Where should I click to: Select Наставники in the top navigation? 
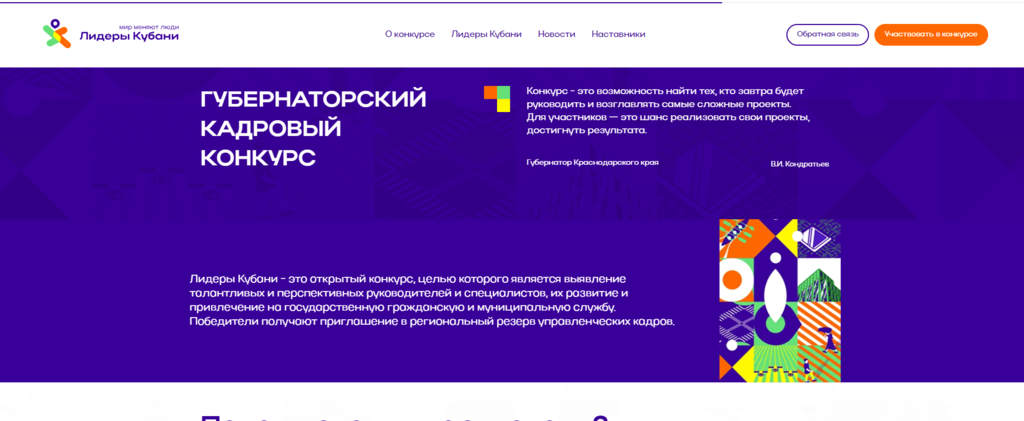[x=618, y=34]
